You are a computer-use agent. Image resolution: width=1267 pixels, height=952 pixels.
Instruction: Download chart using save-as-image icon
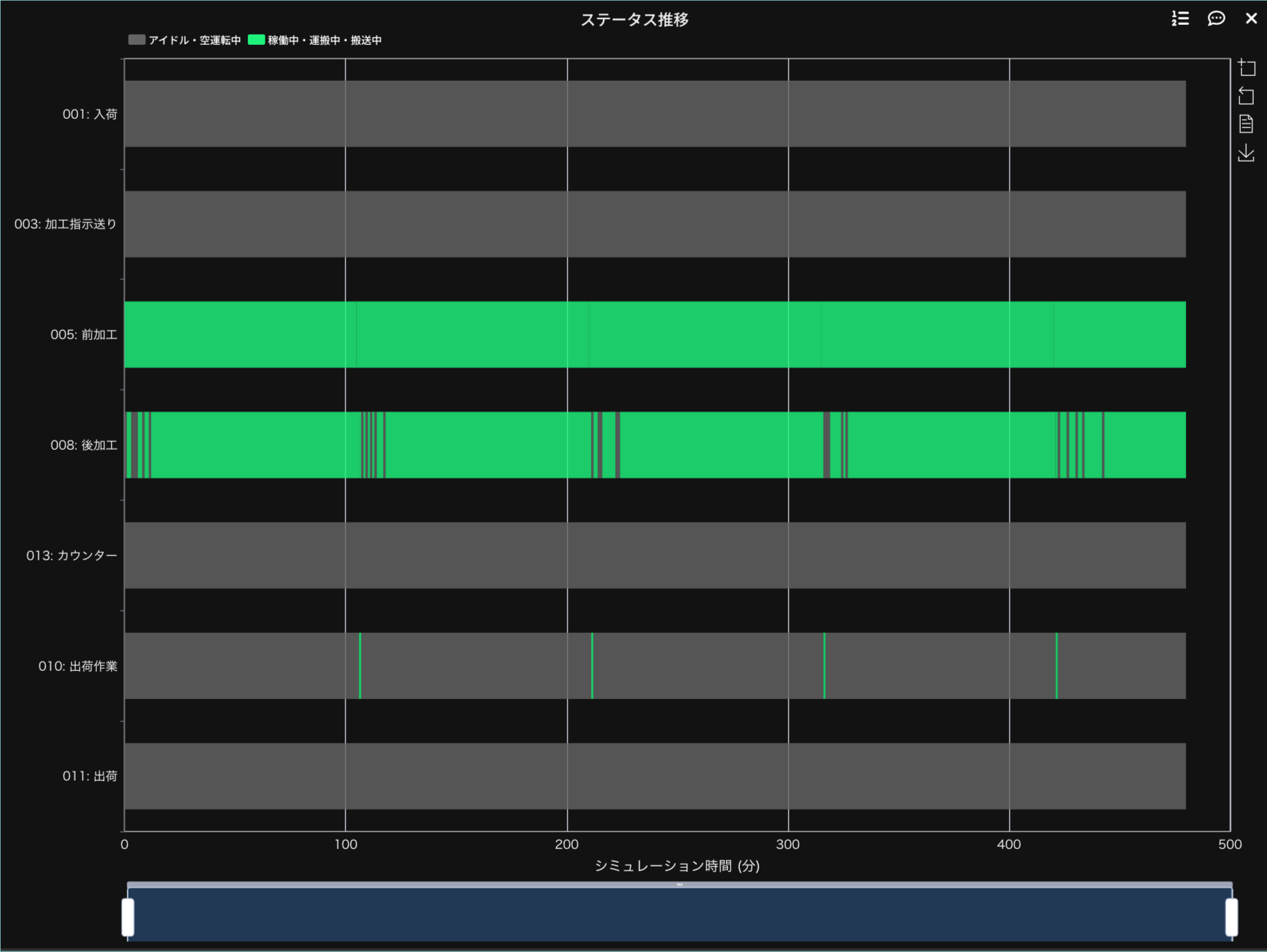click(x=1246, y=153)
